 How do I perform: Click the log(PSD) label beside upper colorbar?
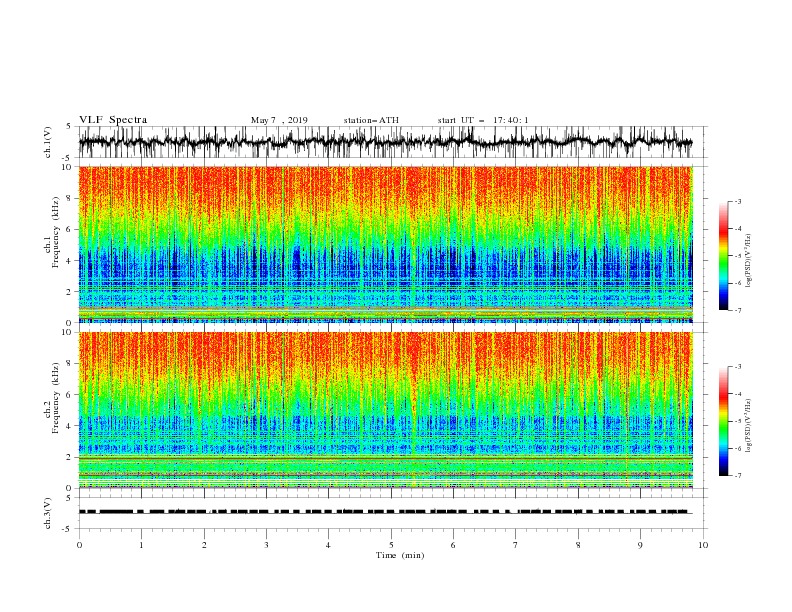748,261
